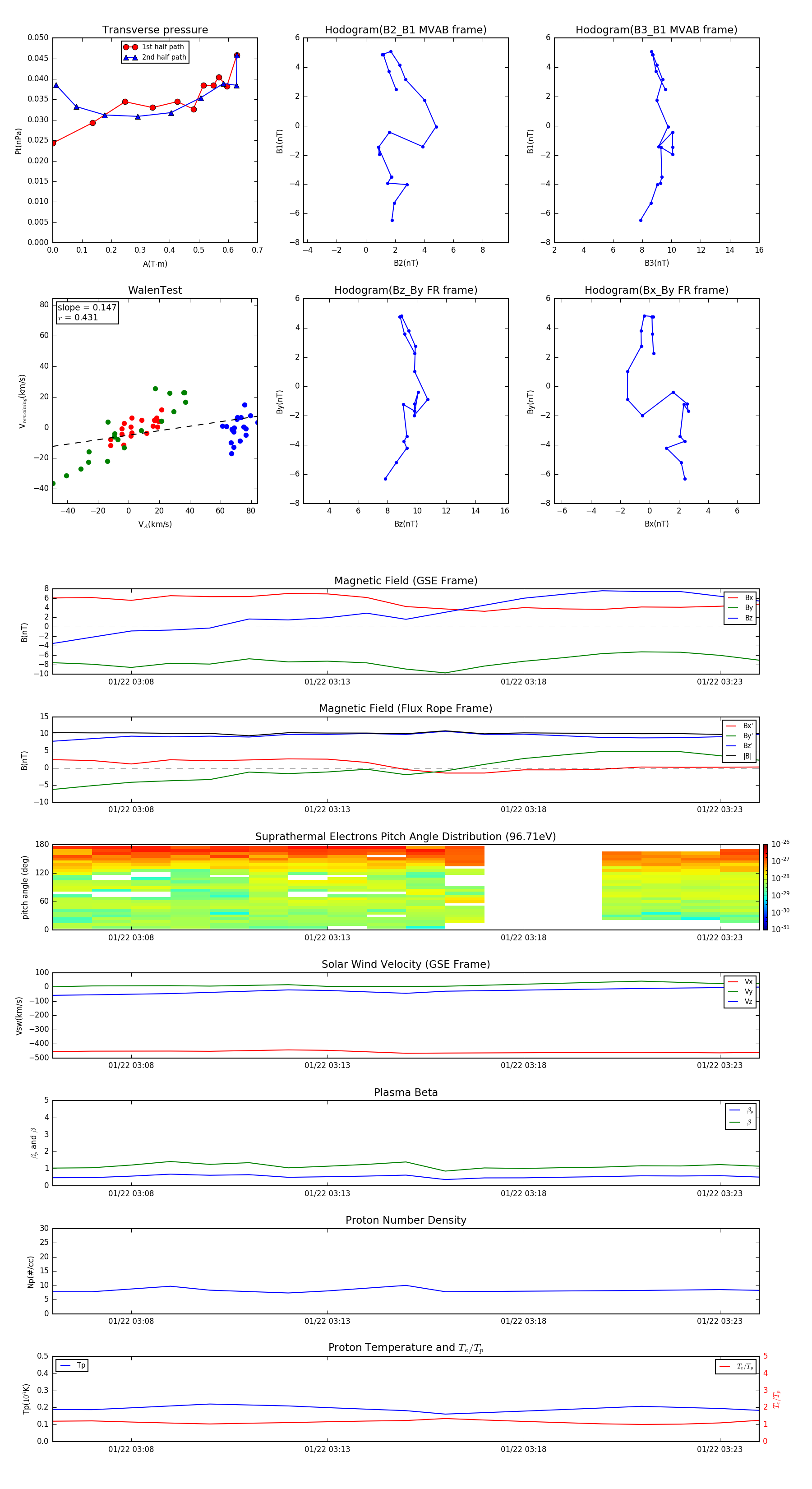This screenshot has width=812, height=1489.
Task: Click the 'V_A(km/s)' axis label
Action: [x=155, y=525]
